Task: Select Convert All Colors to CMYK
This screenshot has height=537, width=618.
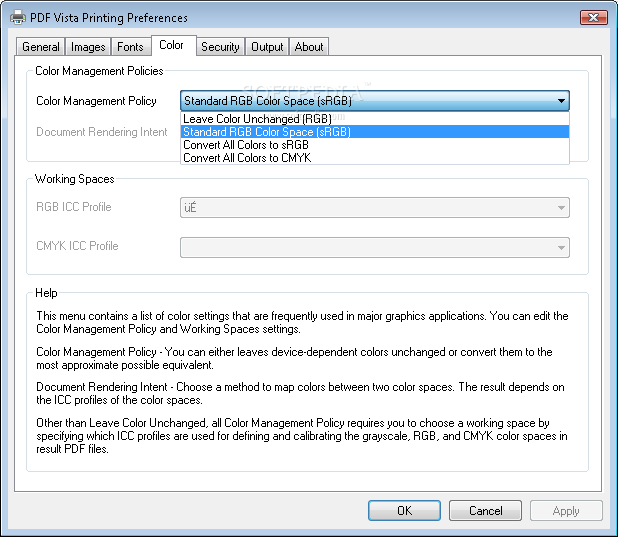Action: click(375, 158)
